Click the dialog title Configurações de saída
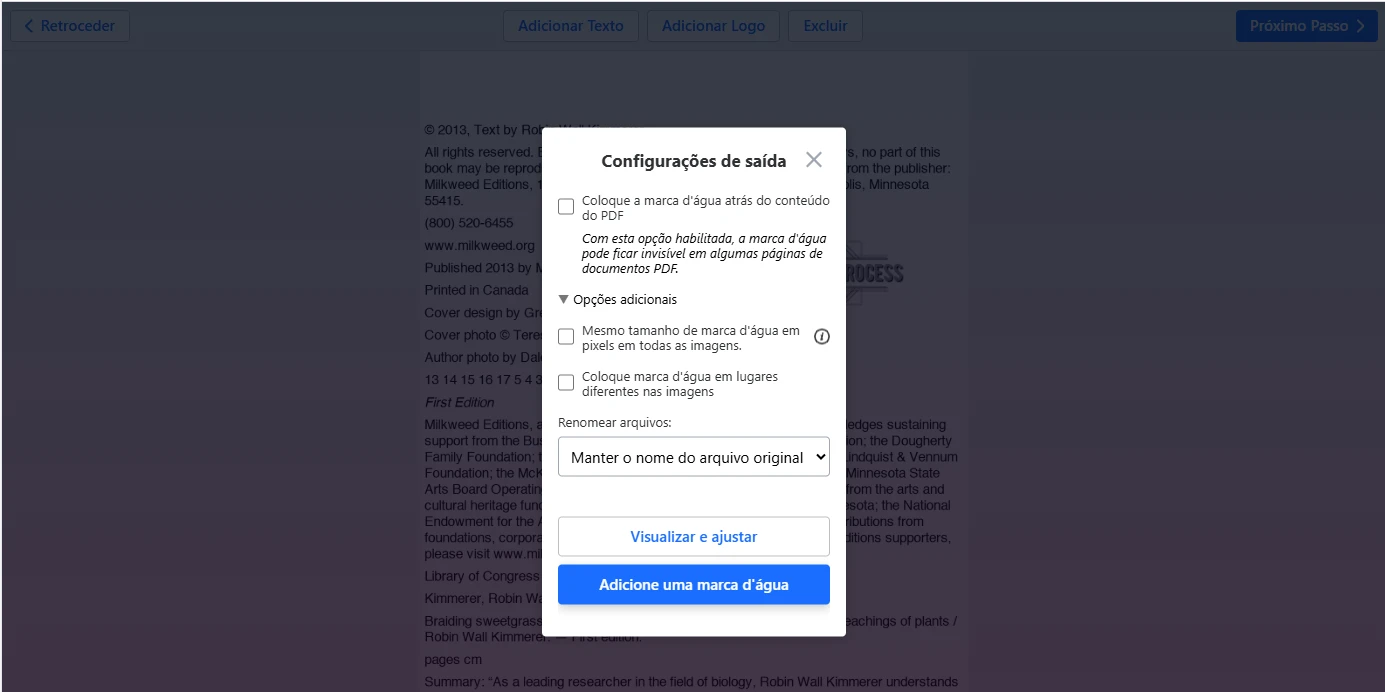Viewport: 1385px width, 692px height. tap(693, 160)
